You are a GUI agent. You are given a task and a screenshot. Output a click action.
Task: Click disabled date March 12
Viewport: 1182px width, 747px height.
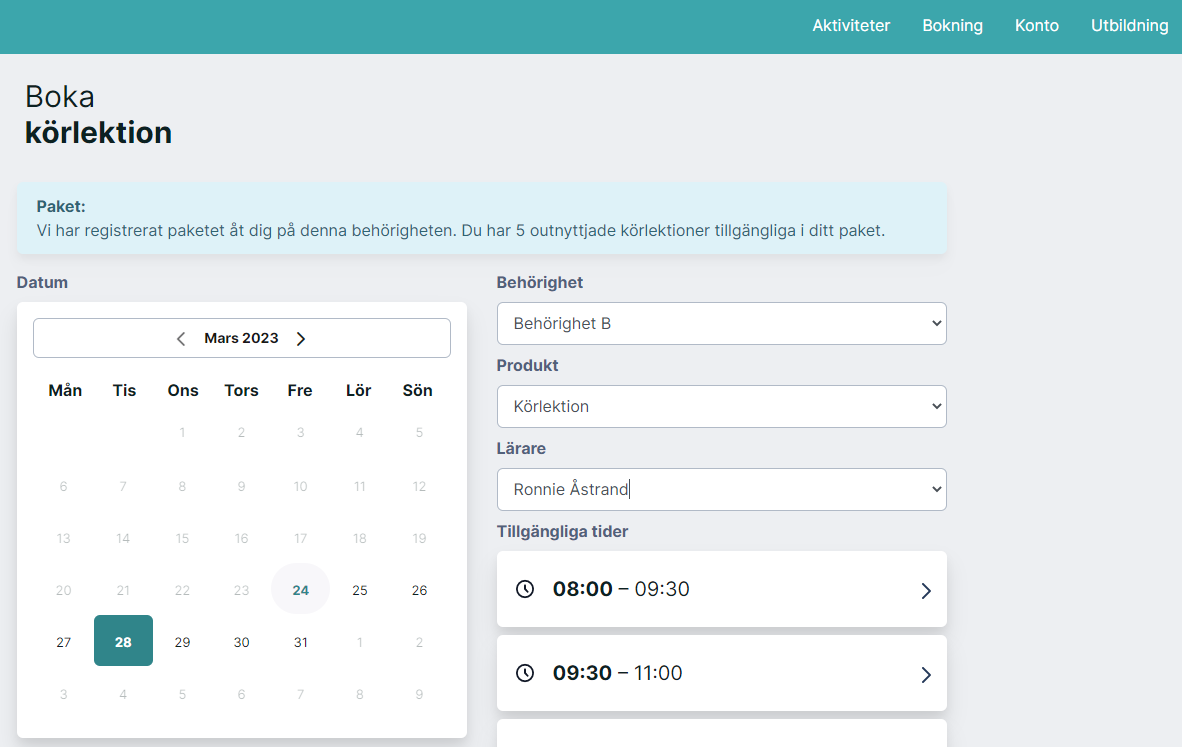(419, 486)
